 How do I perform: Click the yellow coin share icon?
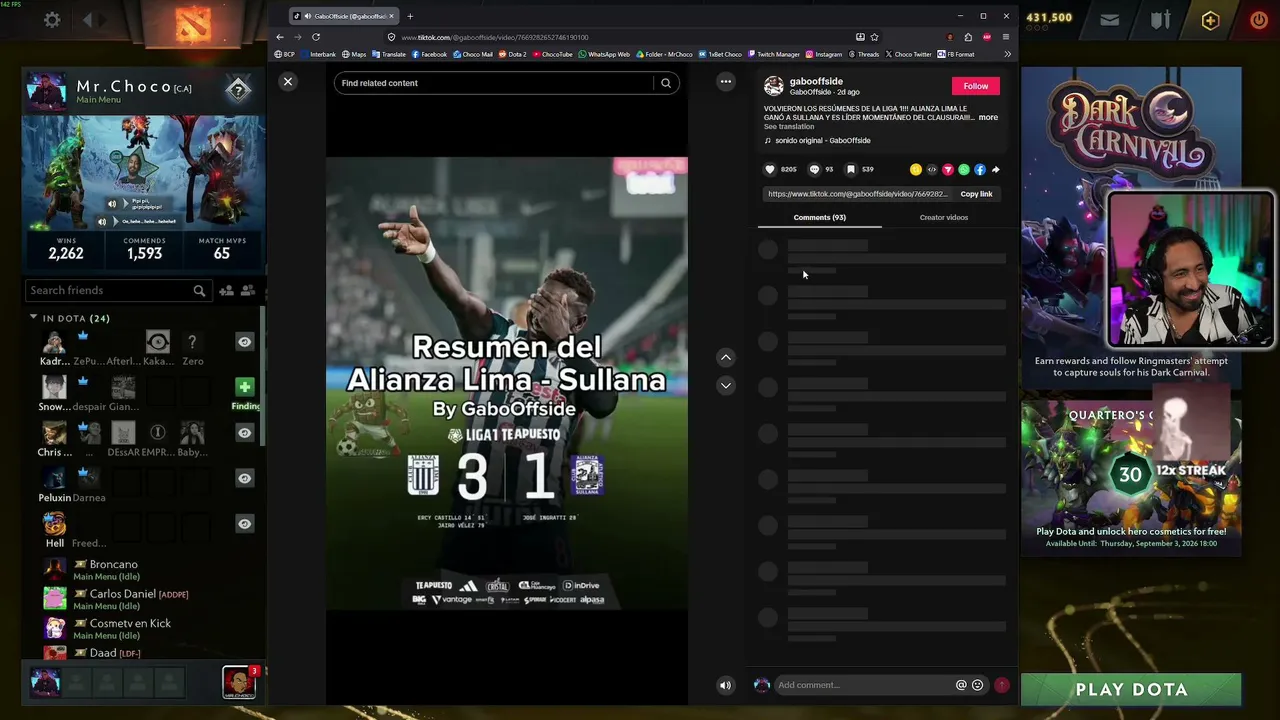[x=915, y=170]
